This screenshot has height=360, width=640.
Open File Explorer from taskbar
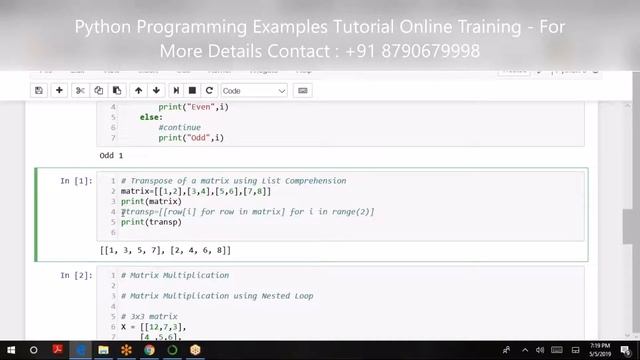(103, 350)
